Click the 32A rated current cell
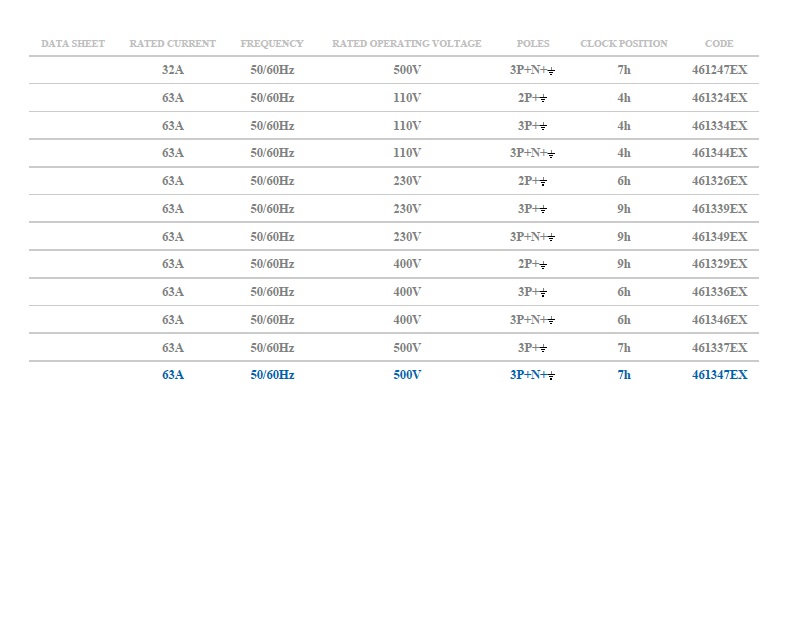The image size is (807, 624). tap(172, 70)
